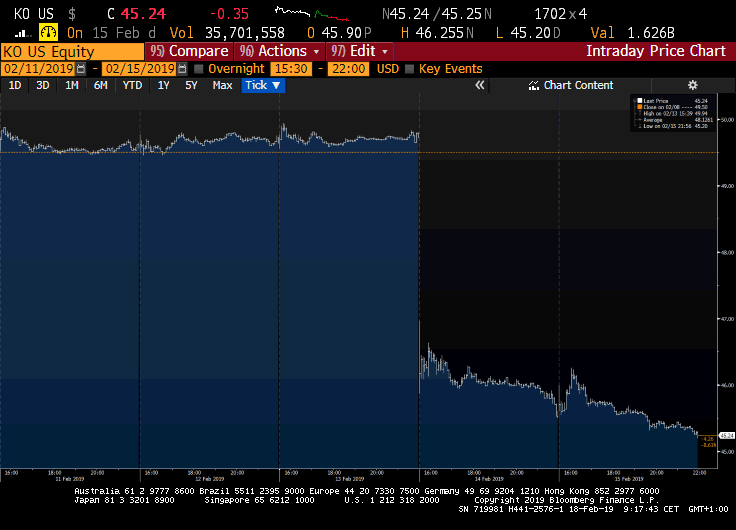
Task: Select the Max range tab
Action: (x=222, y=85)
